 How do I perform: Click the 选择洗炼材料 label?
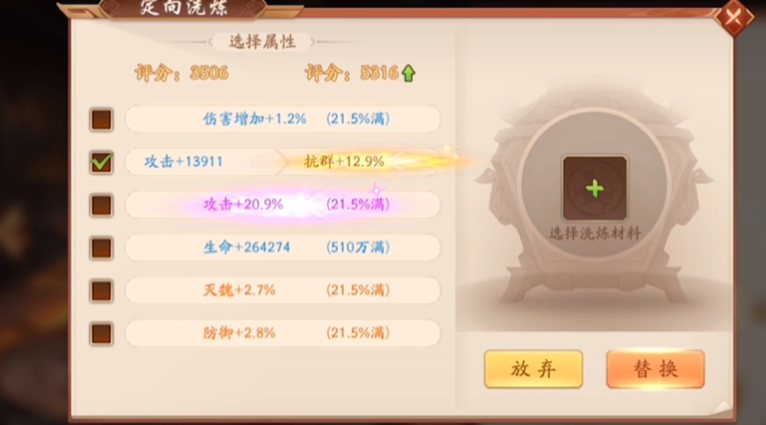click(x=595, y=233)
